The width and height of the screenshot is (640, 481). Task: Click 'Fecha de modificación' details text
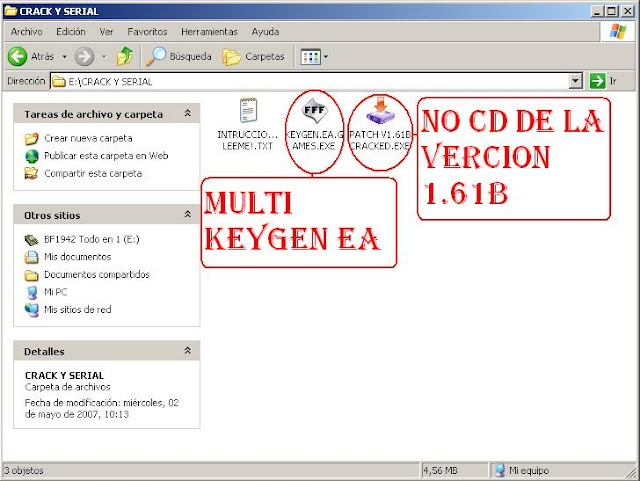click(x=102, y=409)
